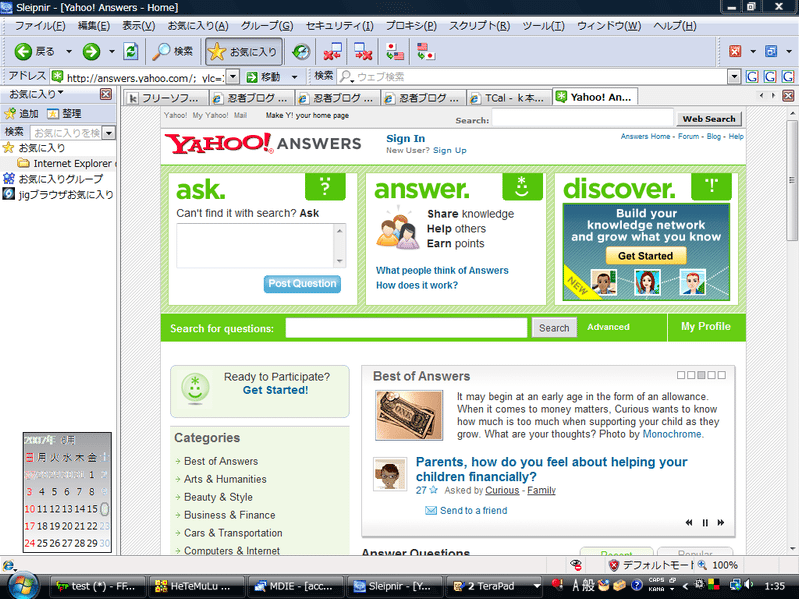Open dropdown arrow next to Back button

tap(69, 51)
